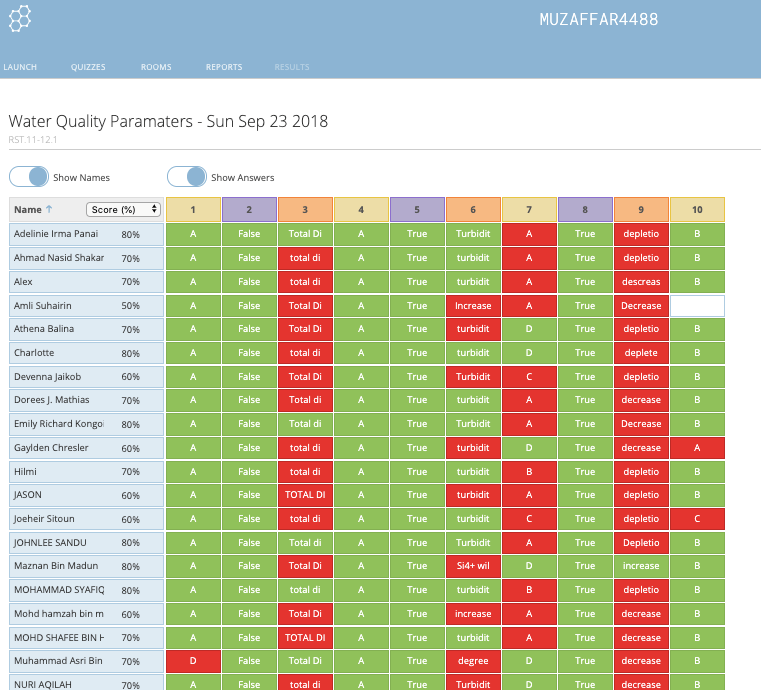
Task: Click Amli Suhairin's empty question 10 cell
Action: [x=697, y=305]
